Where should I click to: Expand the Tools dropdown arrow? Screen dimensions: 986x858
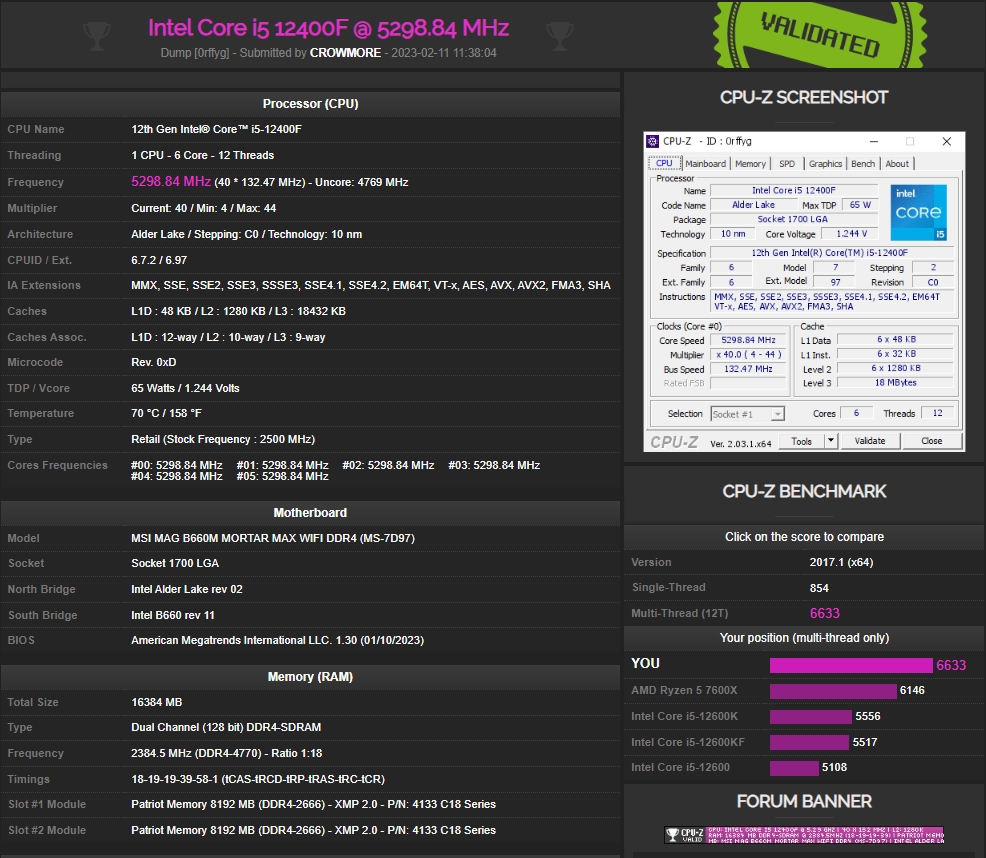click(x=831, y=441)
